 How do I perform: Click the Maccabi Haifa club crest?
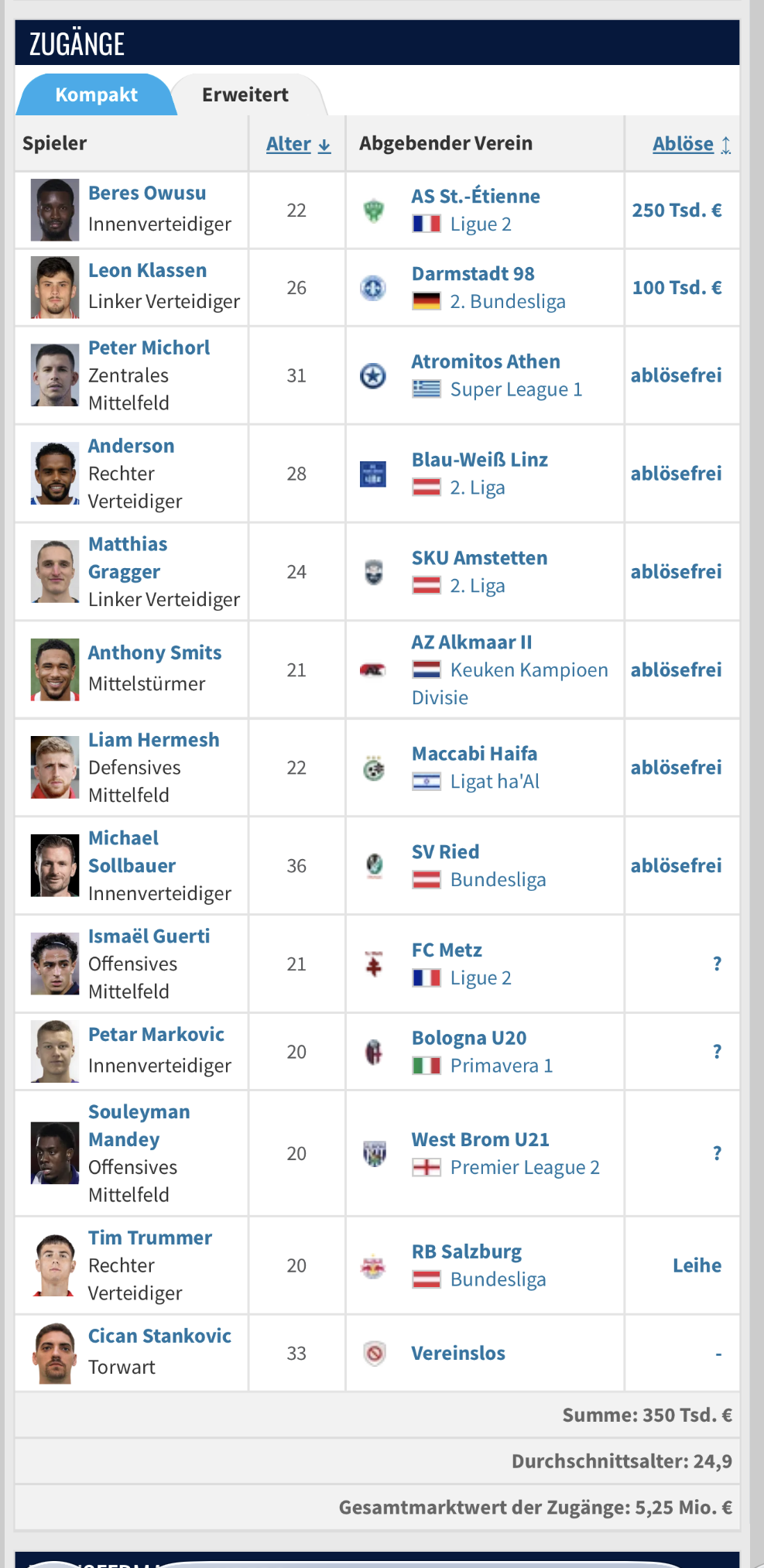click(374, 768)
